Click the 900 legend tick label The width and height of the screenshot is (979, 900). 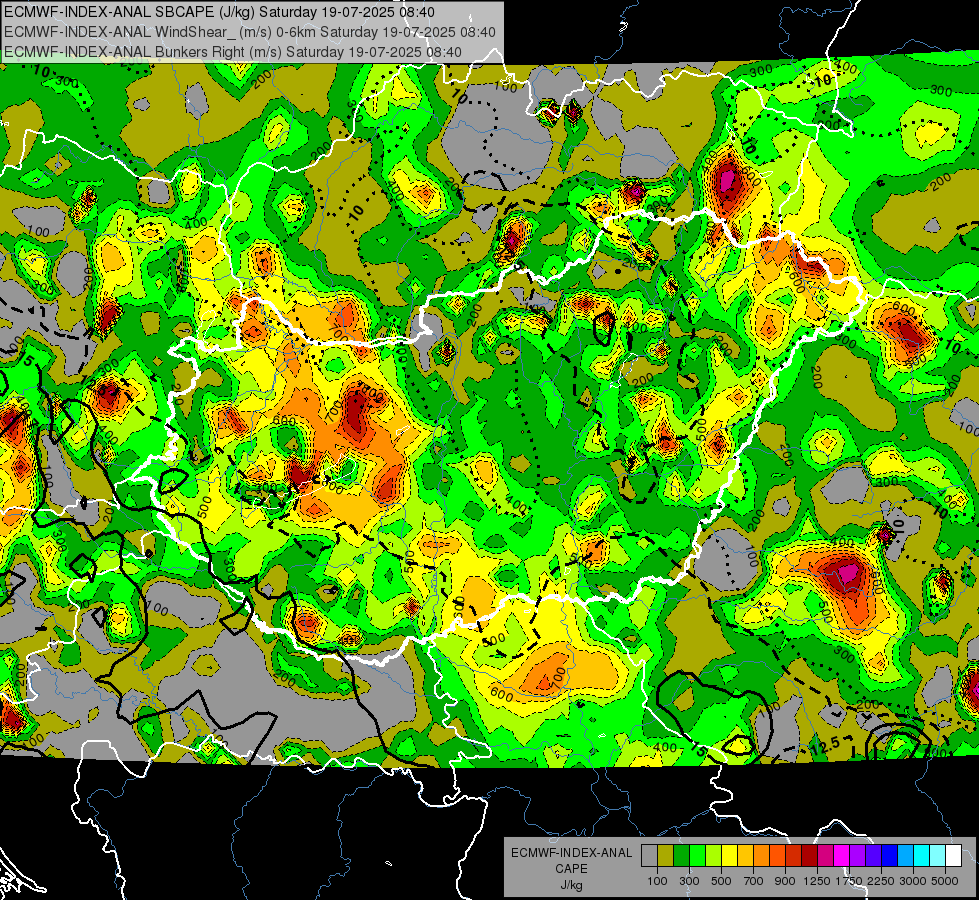tap(785, 881)
